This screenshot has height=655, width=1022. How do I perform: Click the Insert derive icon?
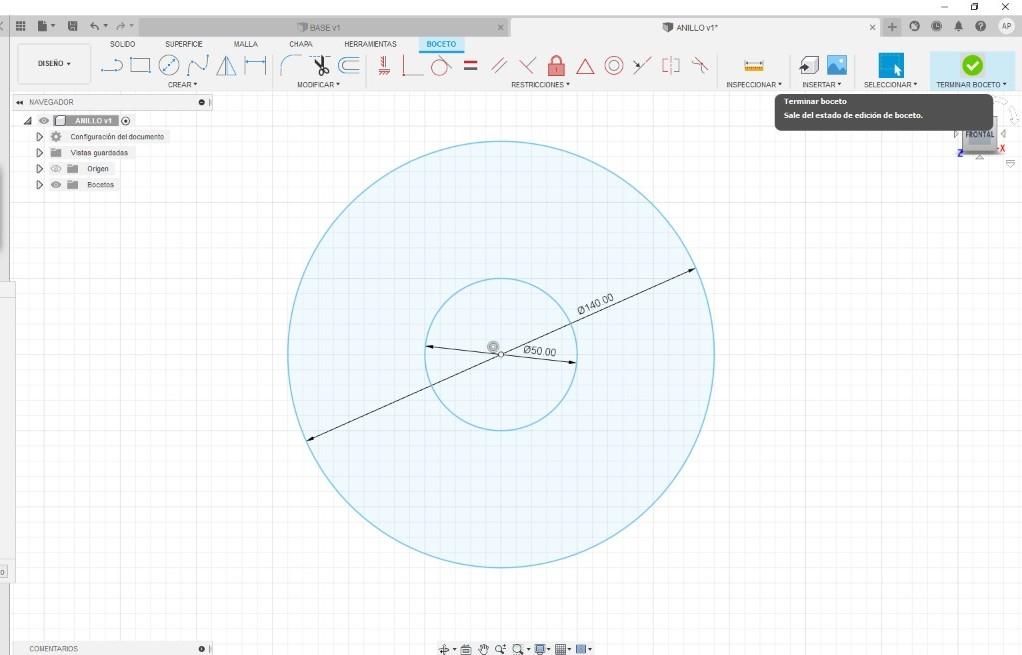808,65
